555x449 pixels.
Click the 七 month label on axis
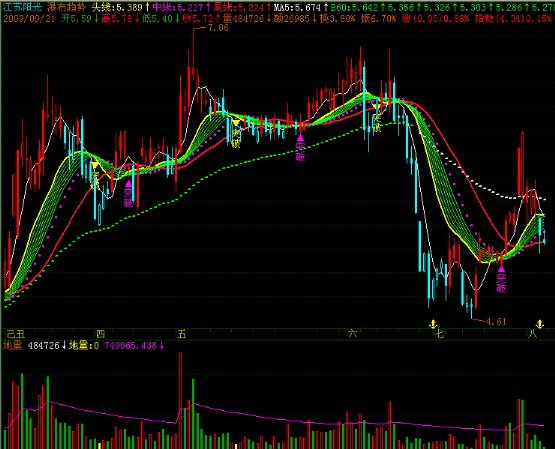pyautogui.click(x=439, y=334)
